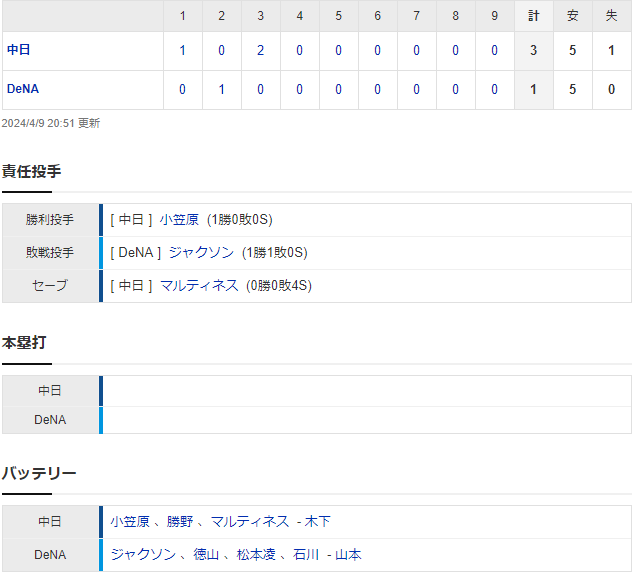Select the 安 column header

[573, 16]
